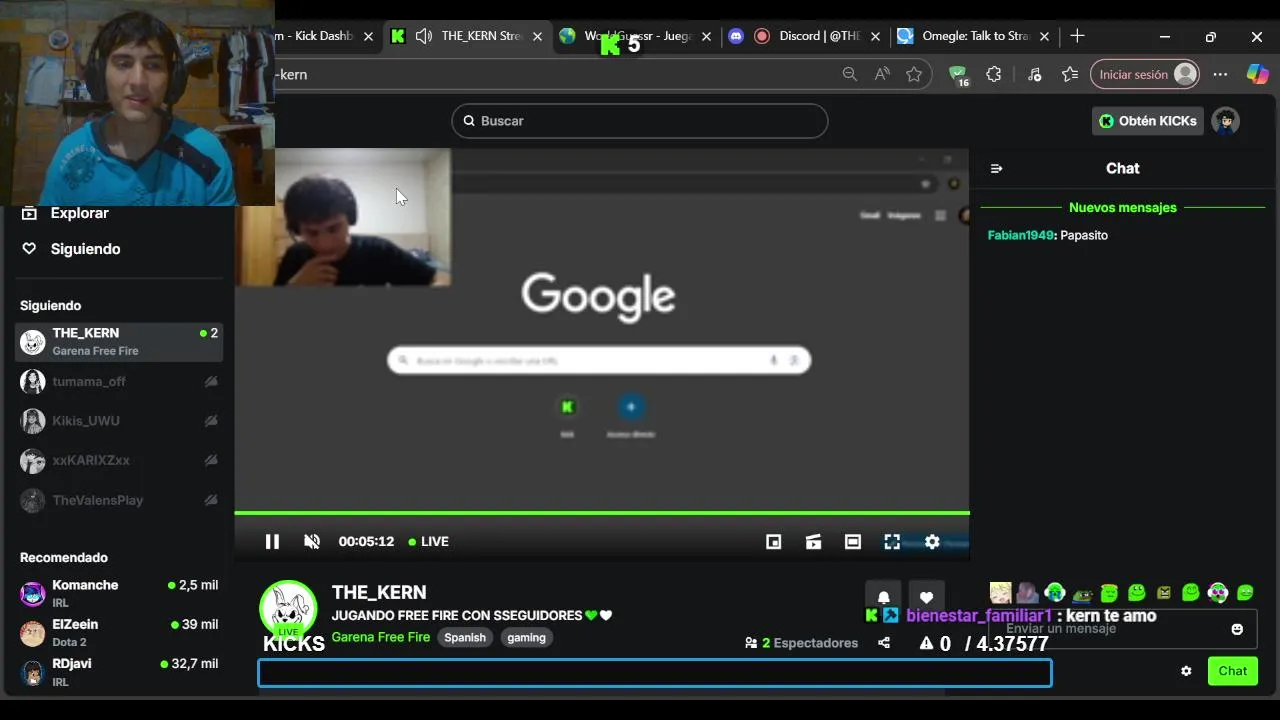This screenshot has height=720, width=1280.
Task: Click the gaming tag
Action: [x=526, y=637]
